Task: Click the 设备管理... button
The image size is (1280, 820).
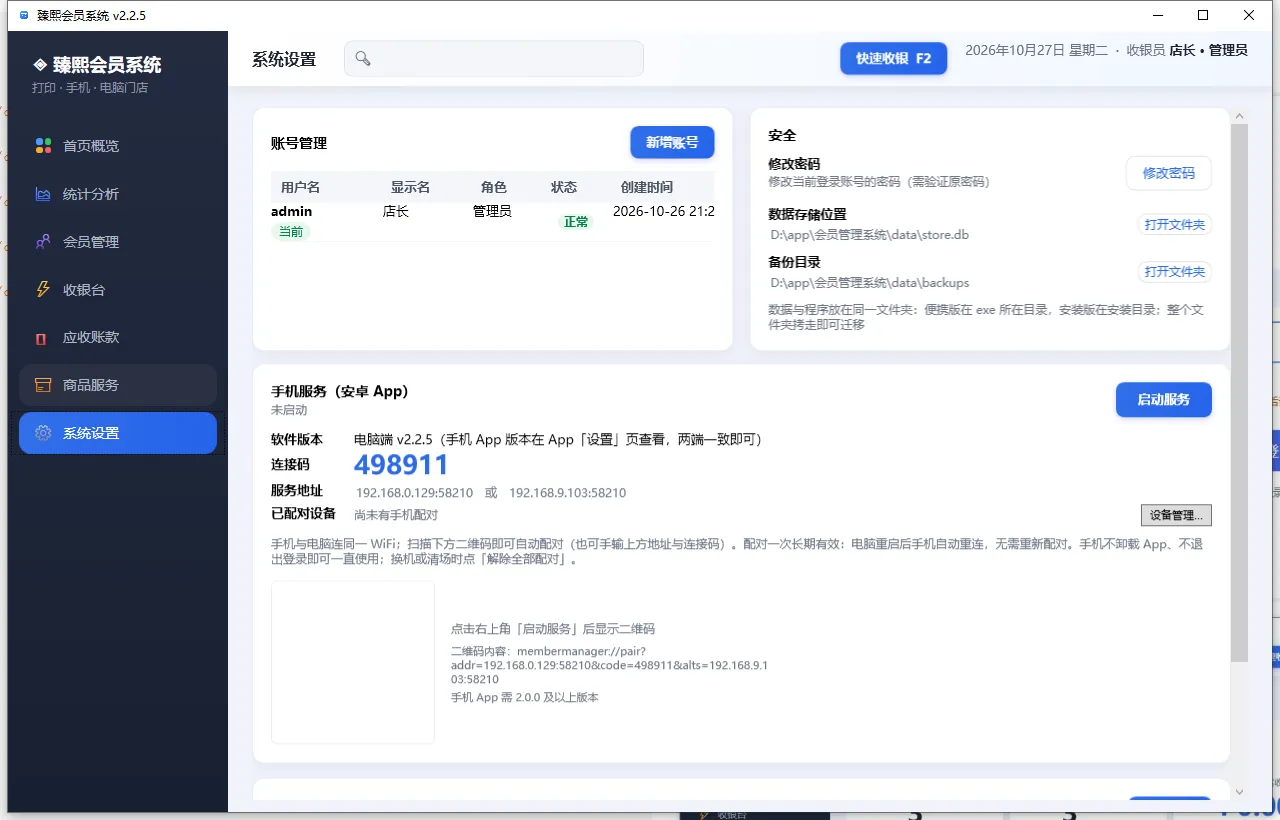Action: pos(1176,515)
